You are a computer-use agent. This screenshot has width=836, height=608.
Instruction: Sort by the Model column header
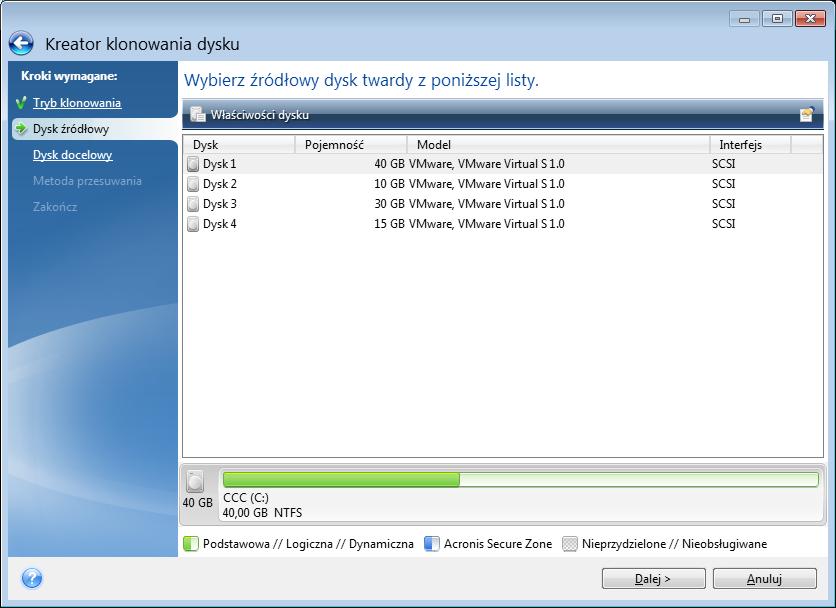pos(558,145)
